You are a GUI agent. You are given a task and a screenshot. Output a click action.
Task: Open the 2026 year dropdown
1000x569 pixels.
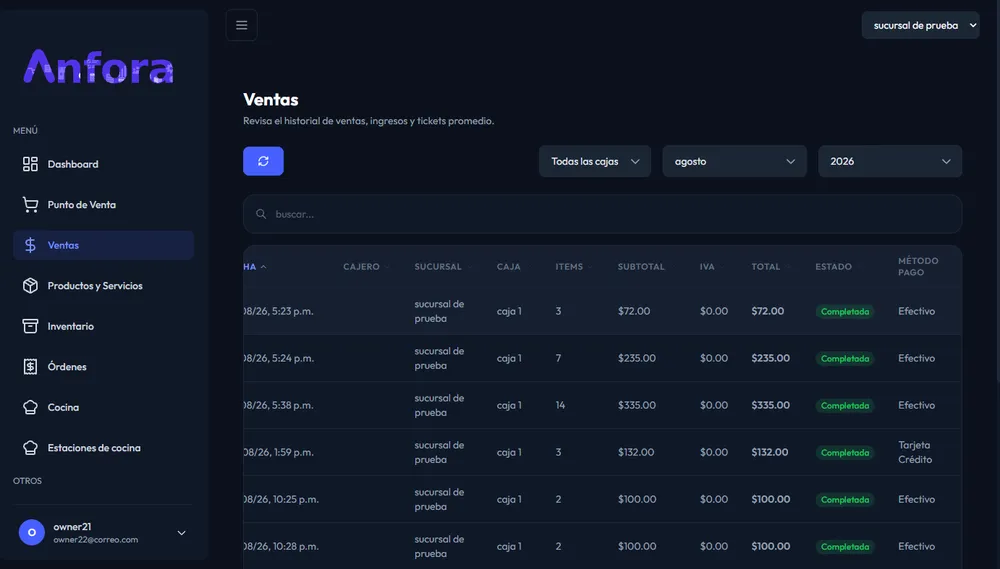point(890,161)
